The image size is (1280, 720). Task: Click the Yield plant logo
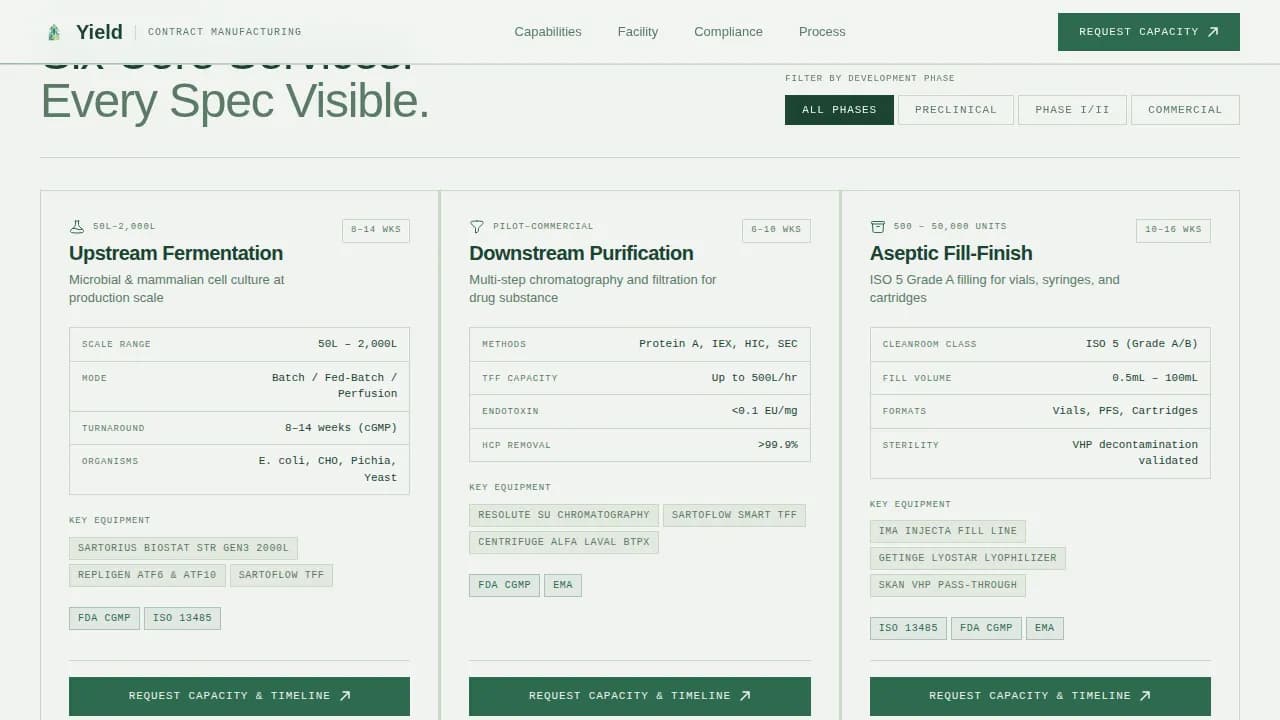click(x=53, y=31)
